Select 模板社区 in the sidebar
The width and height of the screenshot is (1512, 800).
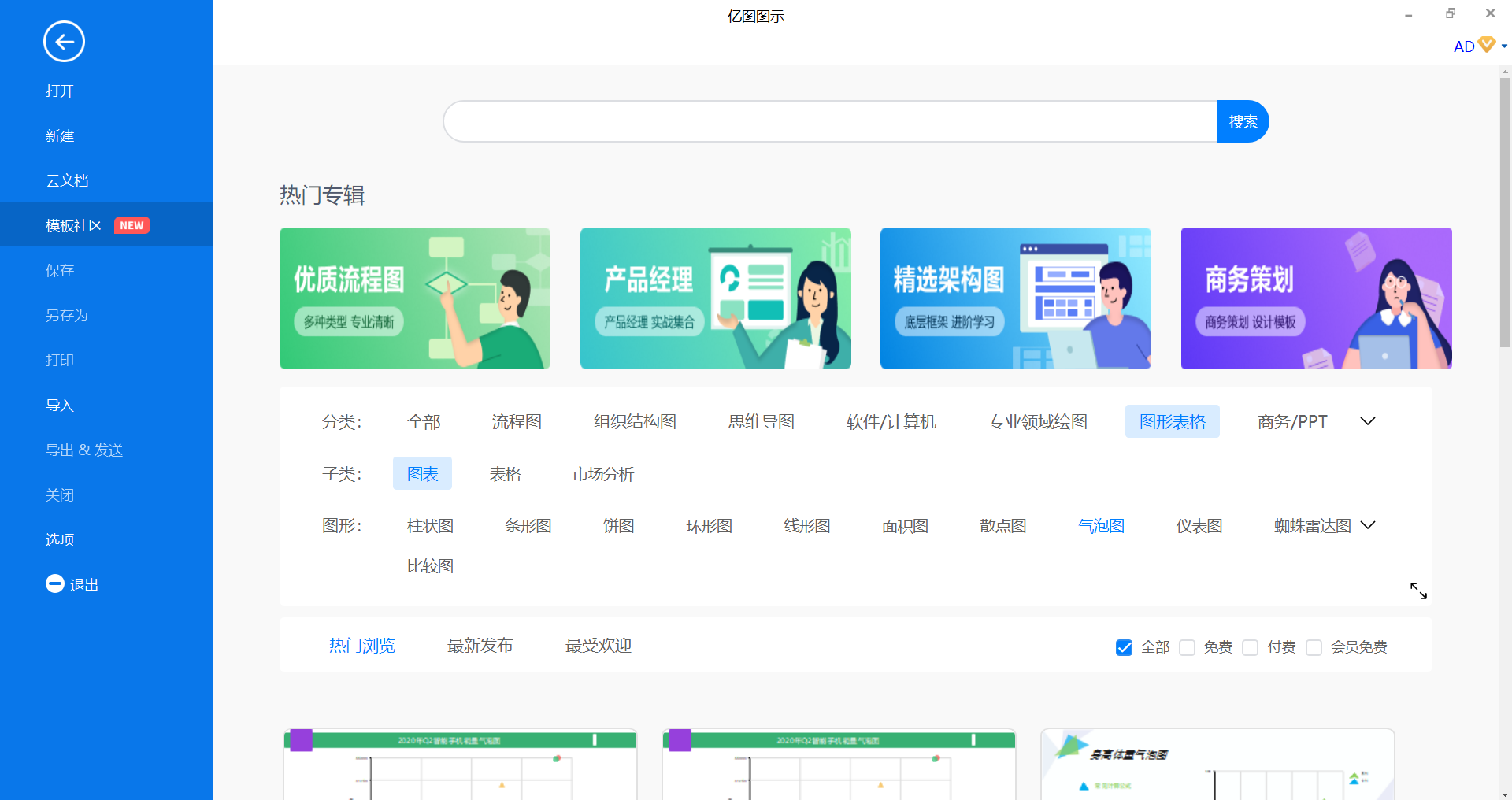point(106,225)
